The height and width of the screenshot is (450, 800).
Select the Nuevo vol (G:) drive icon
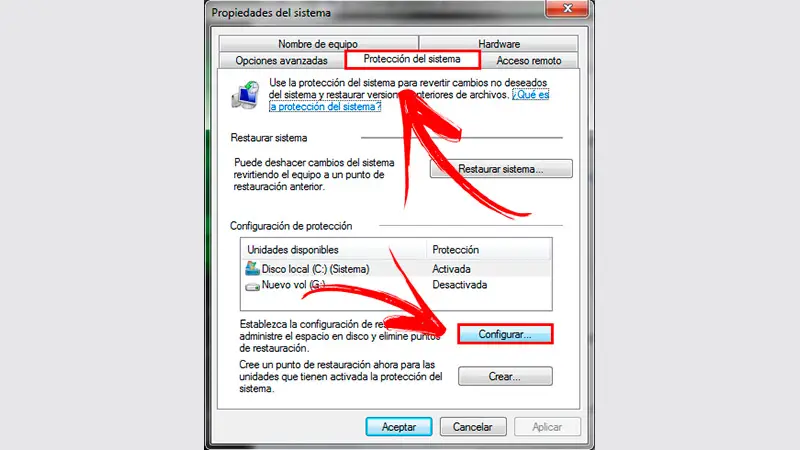click(x=252, y=286)
